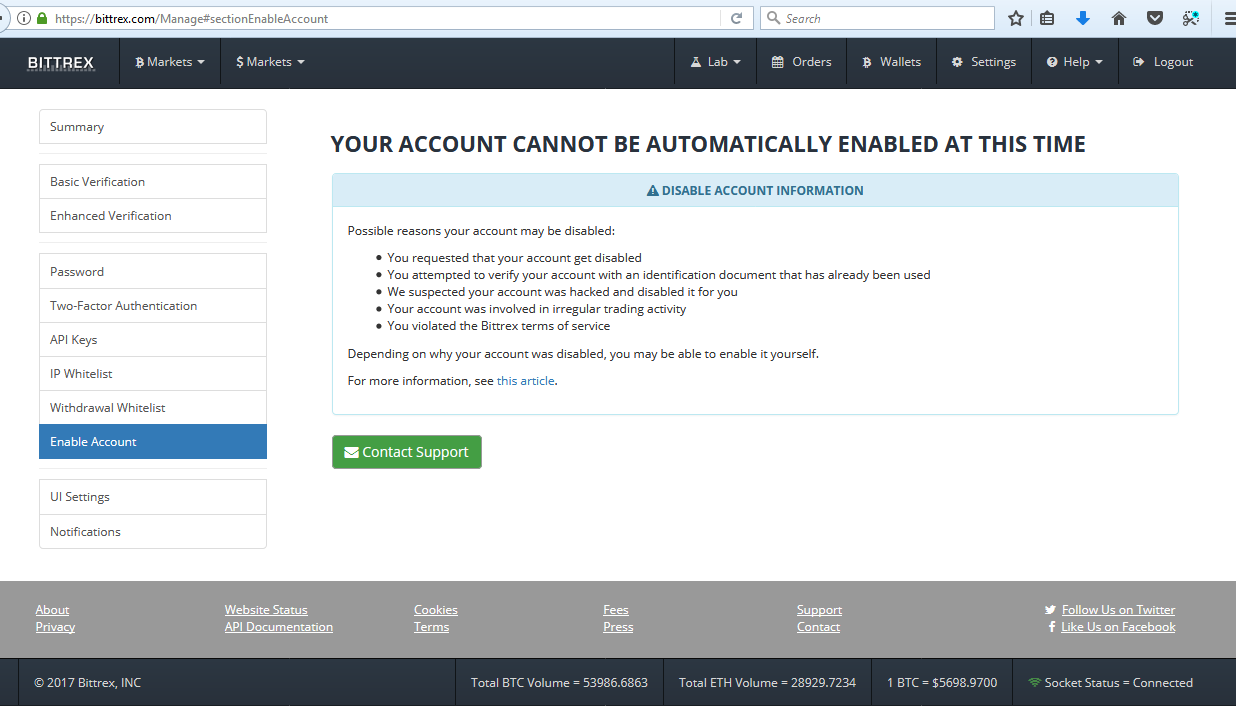Open the Contact footer link

(x=818, y=627)
